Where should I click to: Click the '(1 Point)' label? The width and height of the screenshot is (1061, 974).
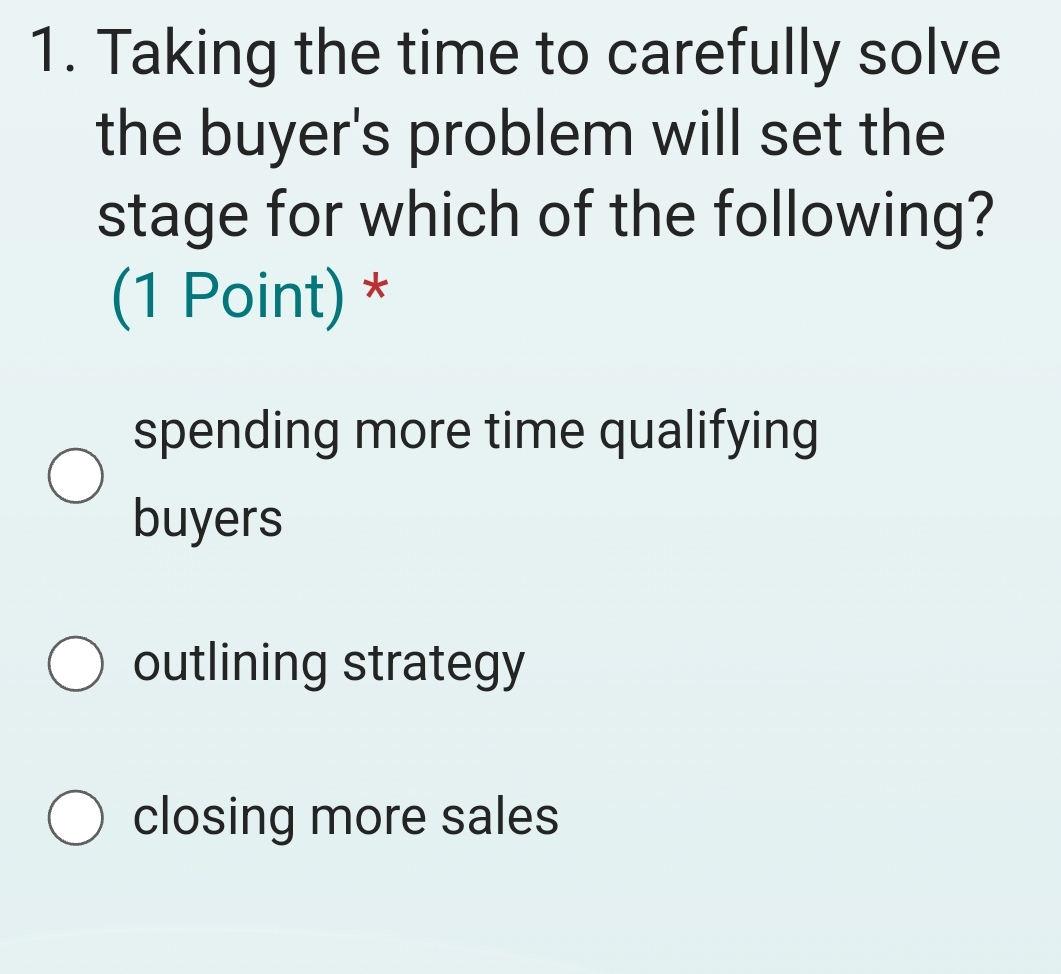tap(230, 293)
